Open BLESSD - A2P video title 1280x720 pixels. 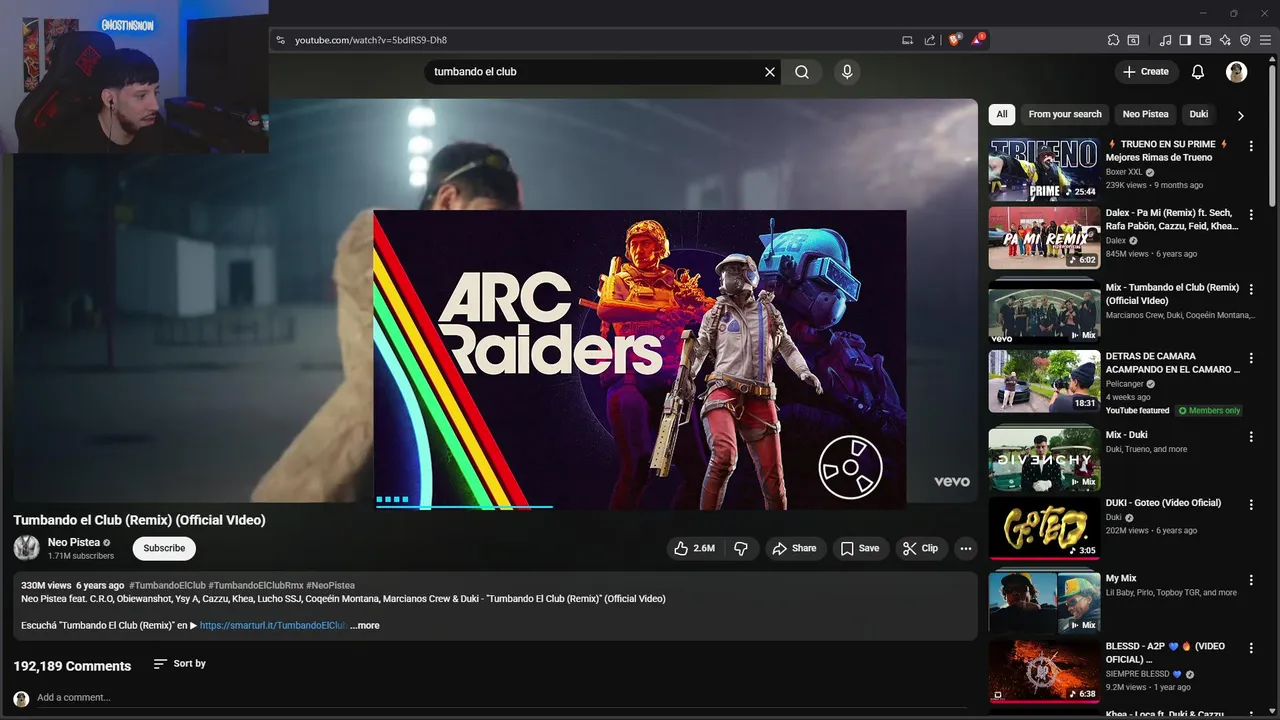(1165, 653)
